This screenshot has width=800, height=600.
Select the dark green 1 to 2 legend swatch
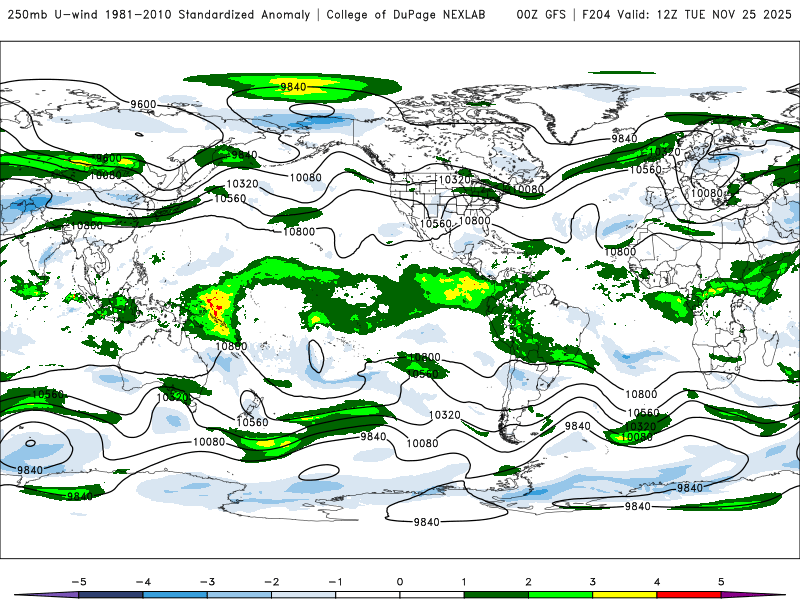point(496,595)
